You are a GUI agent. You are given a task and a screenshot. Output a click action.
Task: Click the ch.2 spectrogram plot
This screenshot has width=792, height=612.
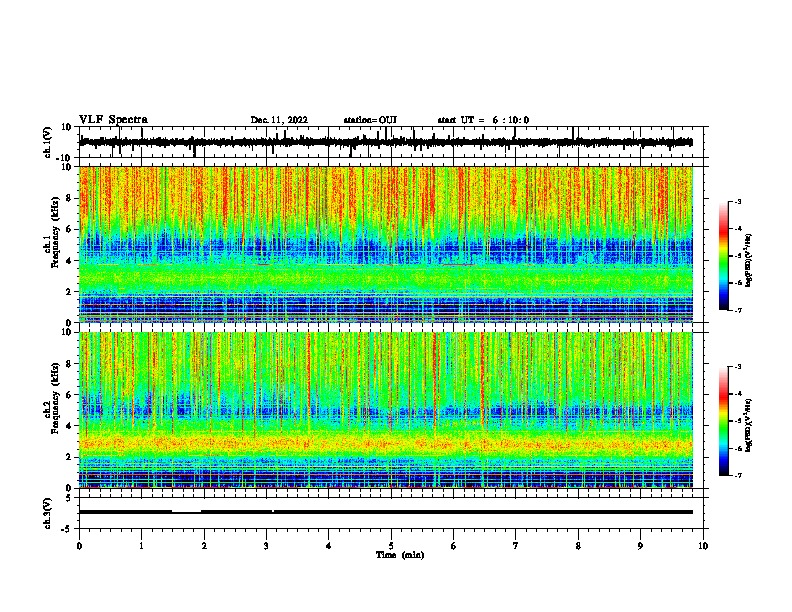(x=386, y=410)
